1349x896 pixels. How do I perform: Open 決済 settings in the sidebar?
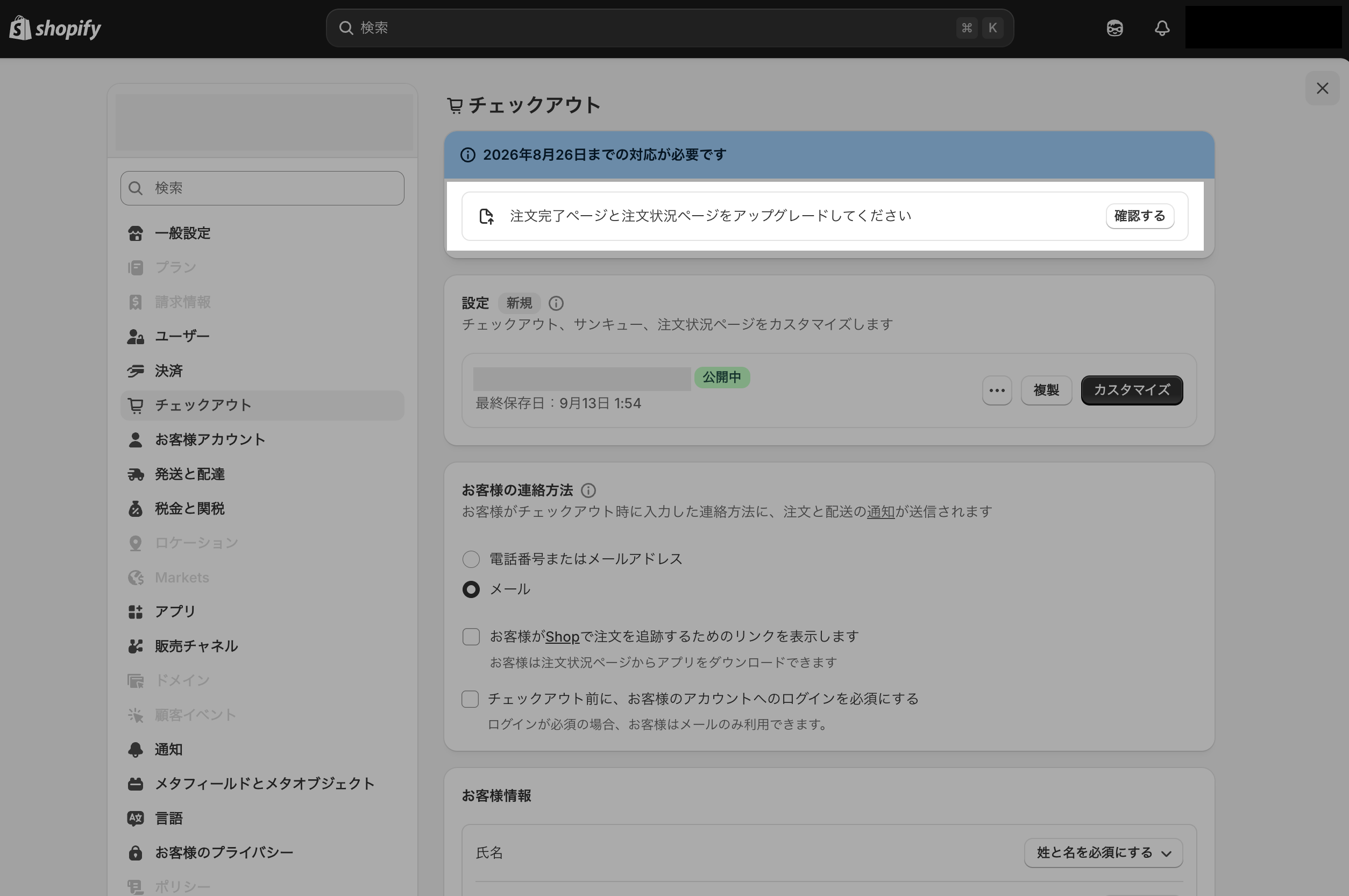[x=168, y=371]
